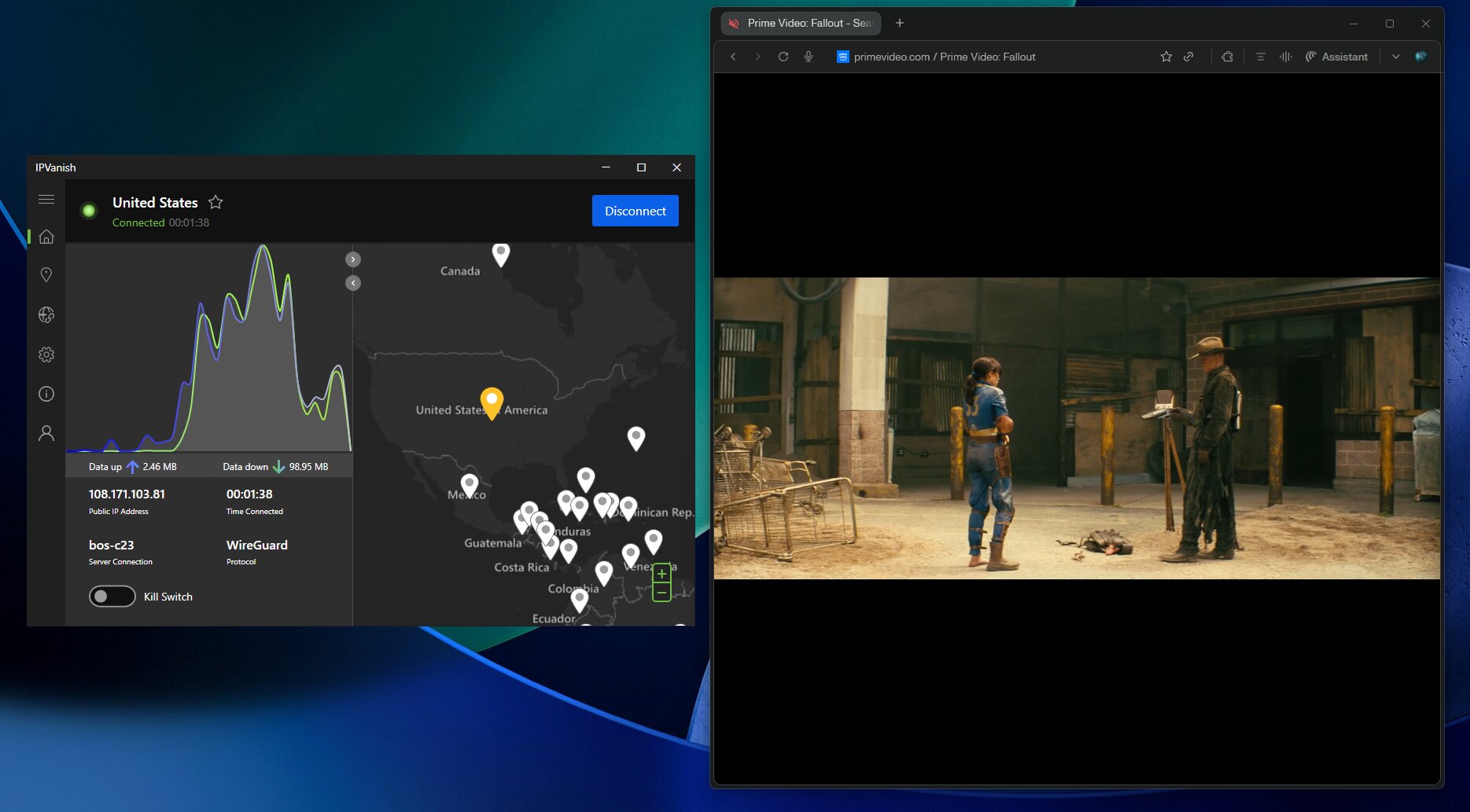Open the IPVanish Locations pin tab
Image resolution: width=1470 pixels, height=812 pixels.
tap(46, 274)
